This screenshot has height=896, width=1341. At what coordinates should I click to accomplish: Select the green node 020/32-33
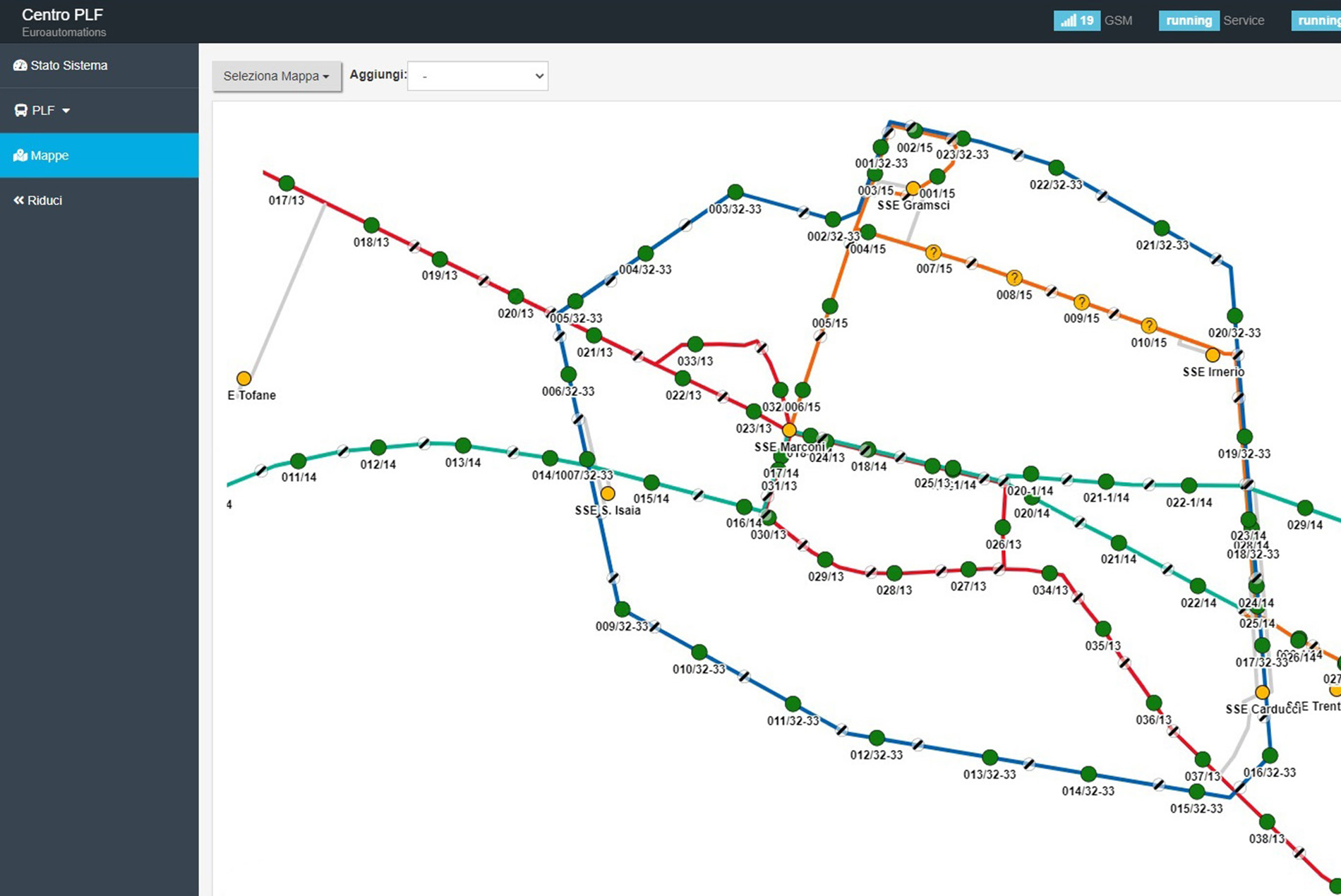(1234, 316)
